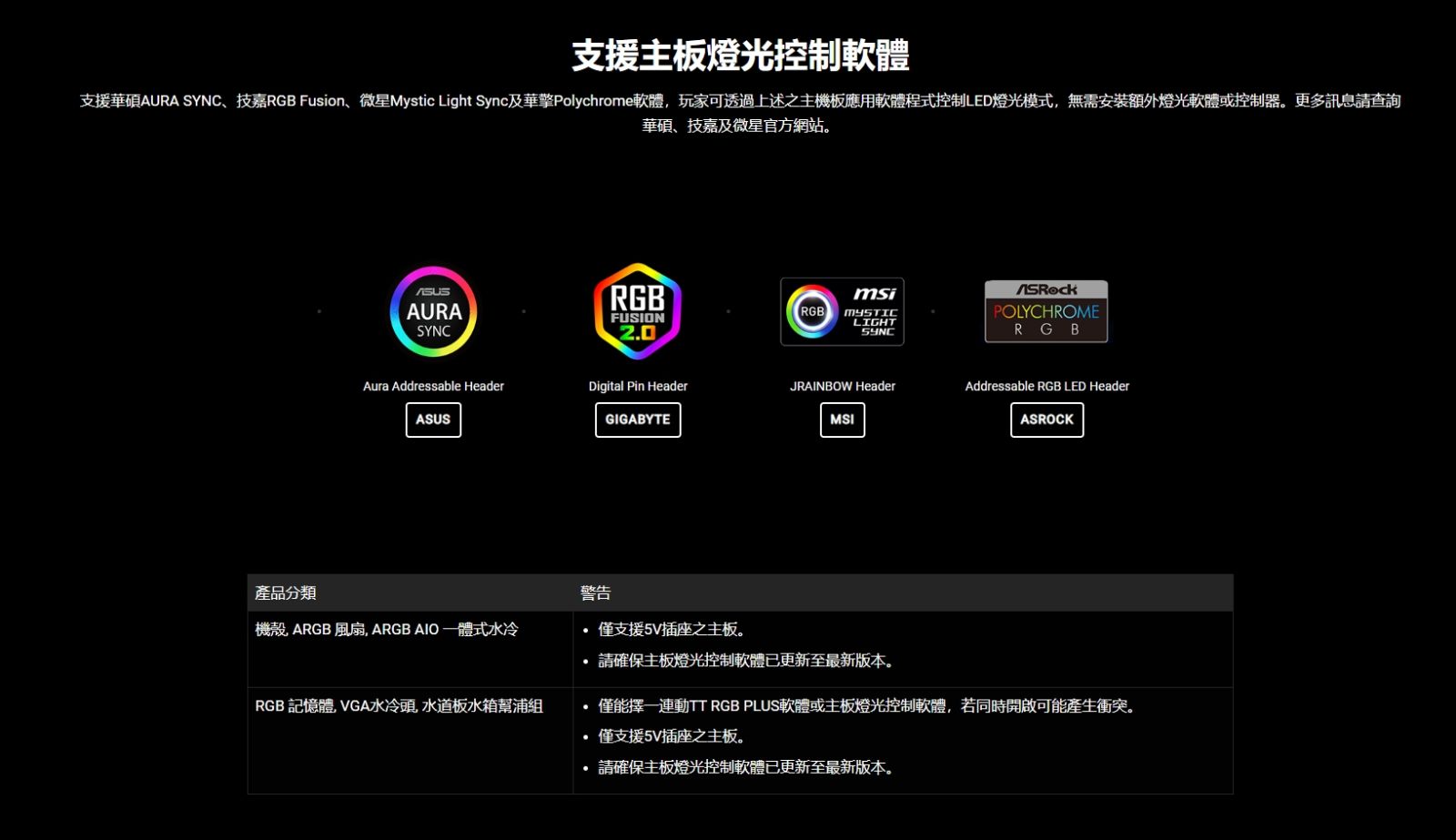This screenshot has height=840, width=1456.
Task: Click the '產品分類' table header
Action: 410,592
